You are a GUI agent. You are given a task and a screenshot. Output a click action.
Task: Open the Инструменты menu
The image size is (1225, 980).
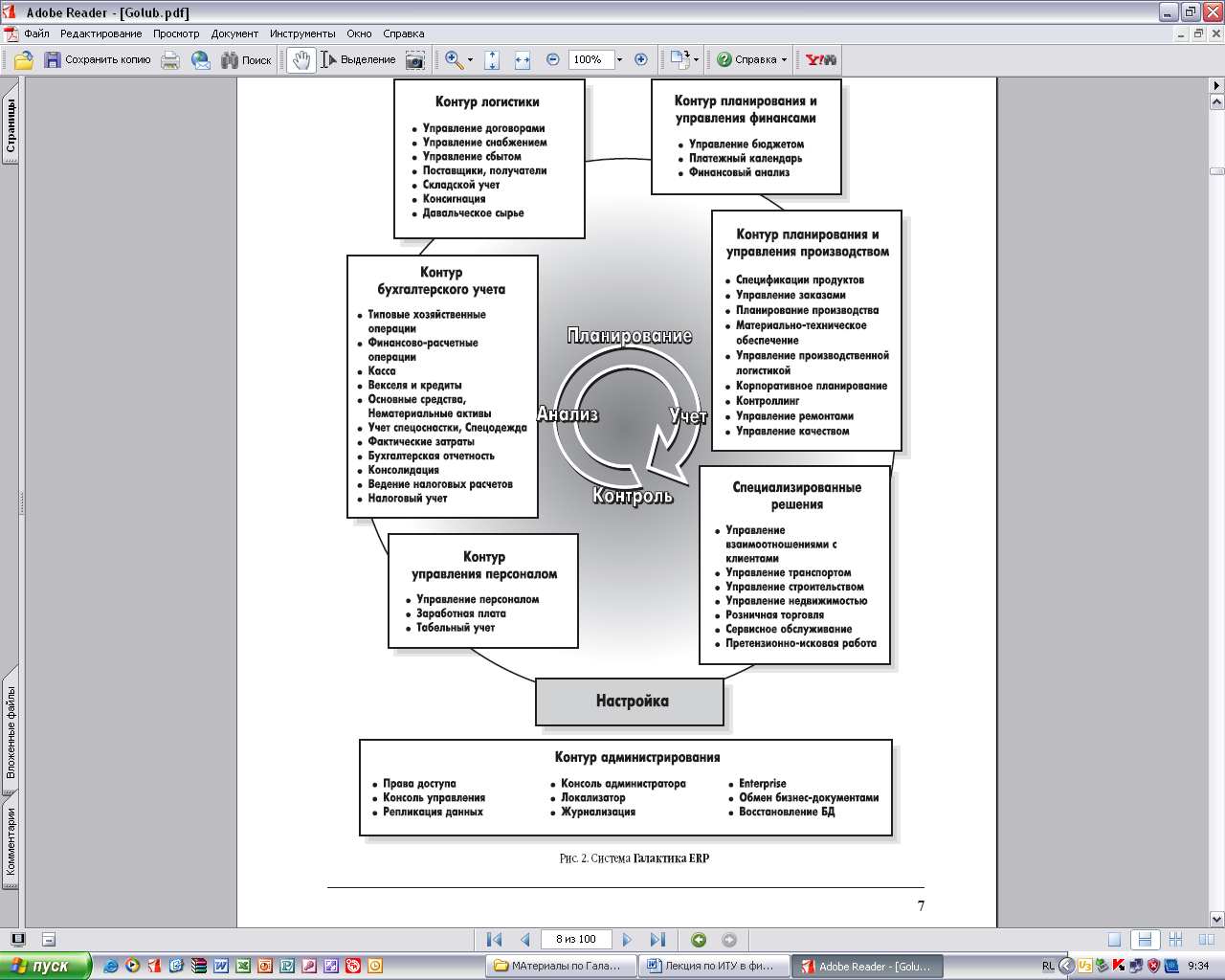pos(302,33)
